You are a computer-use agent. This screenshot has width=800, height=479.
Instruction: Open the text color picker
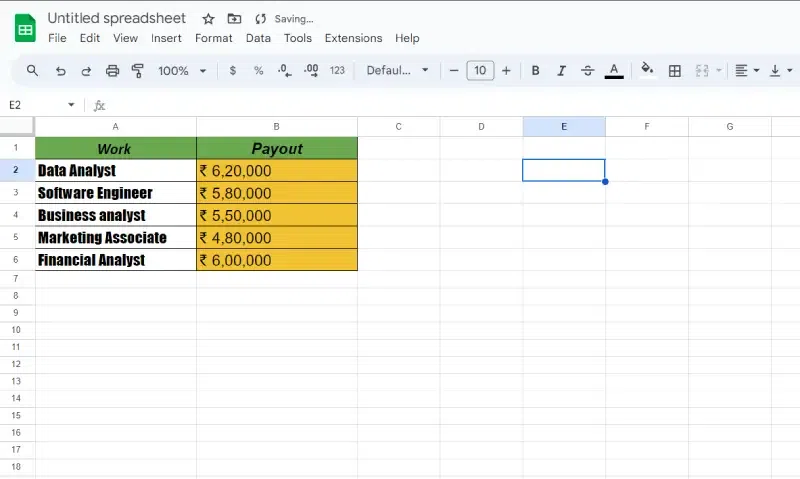614,70
